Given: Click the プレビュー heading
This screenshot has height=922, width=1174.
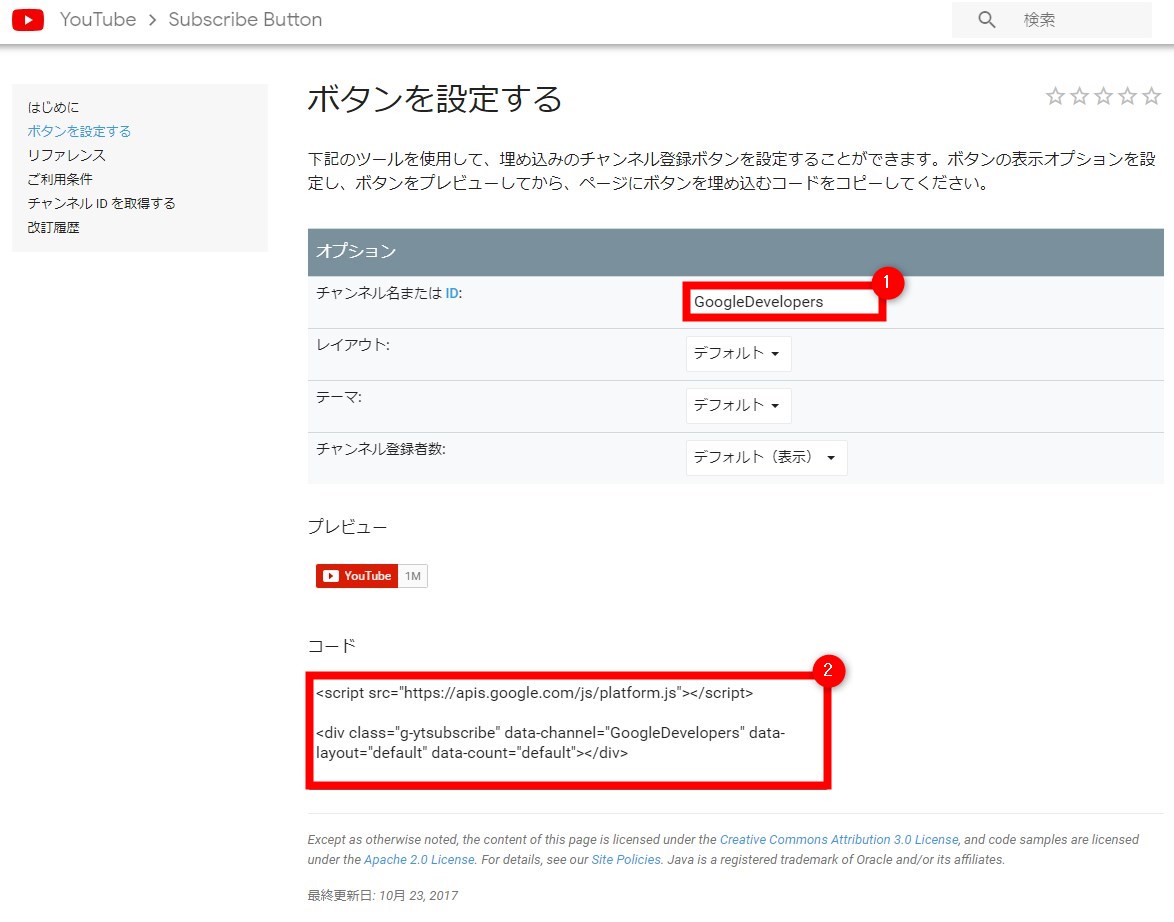Looking at the screenshot, I should [x=347, y=527].
